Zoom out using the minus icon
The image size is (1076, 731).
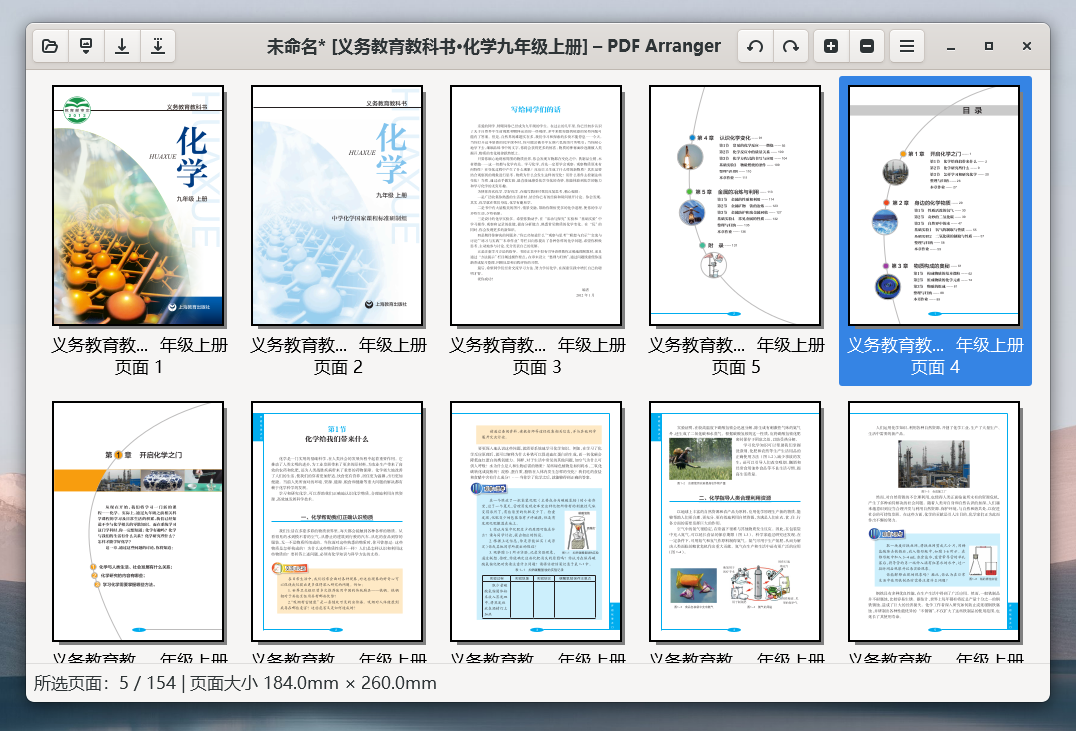point(867,46)
